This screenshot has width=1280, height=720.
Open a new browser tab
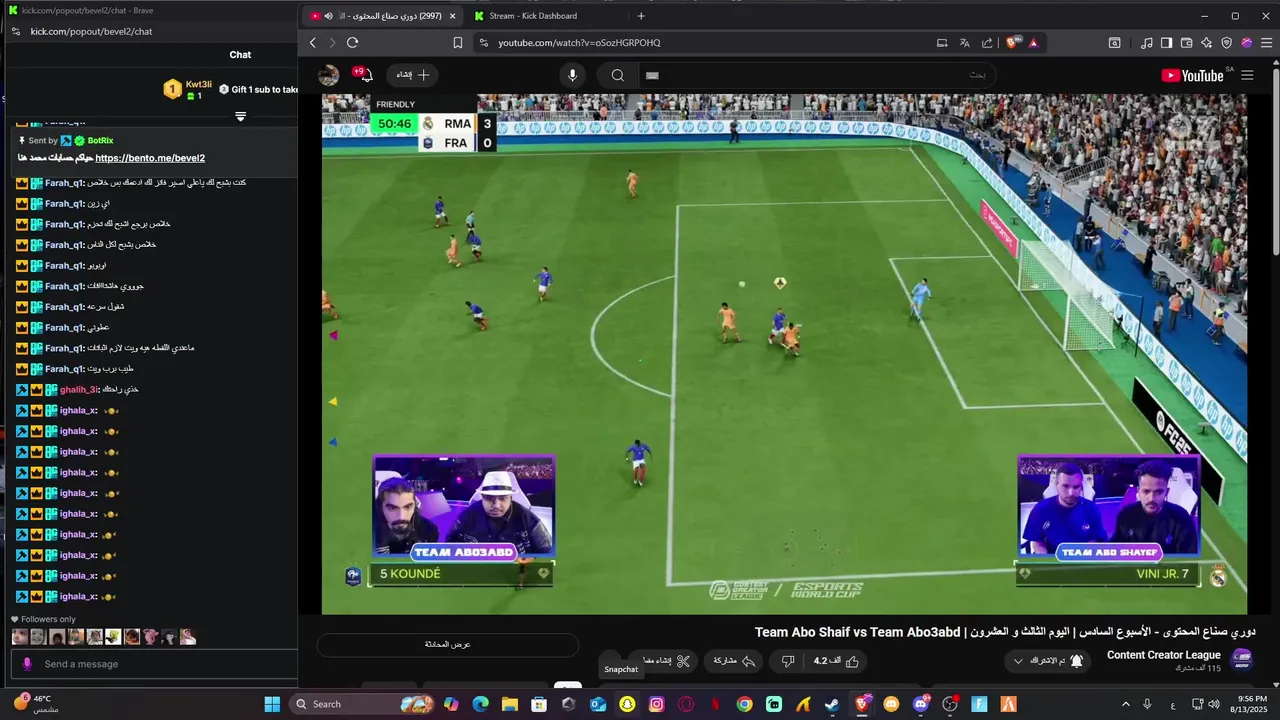tap(641, 16)
